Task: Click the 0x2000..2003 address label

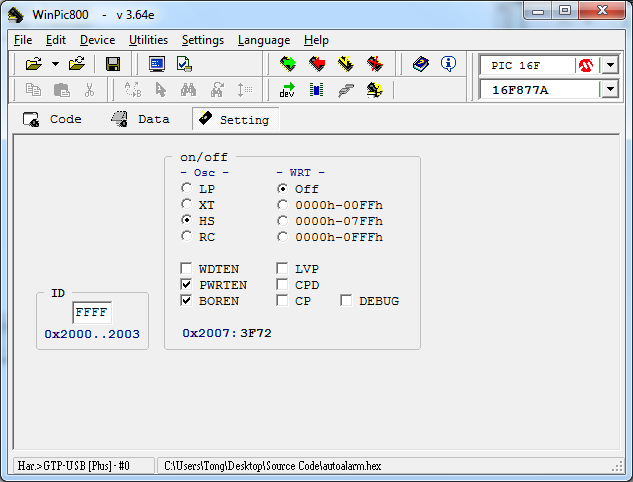Action: point(92,334)
